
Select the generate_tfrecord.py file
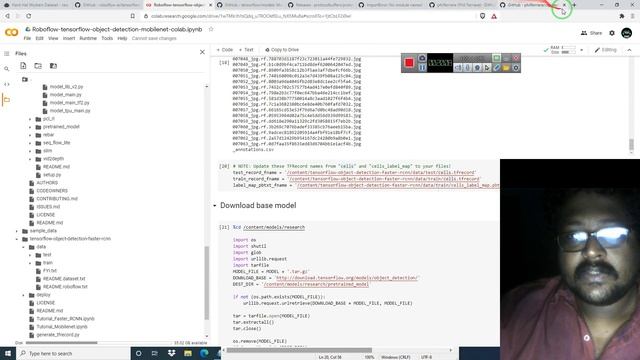click(x=58, y=335)
